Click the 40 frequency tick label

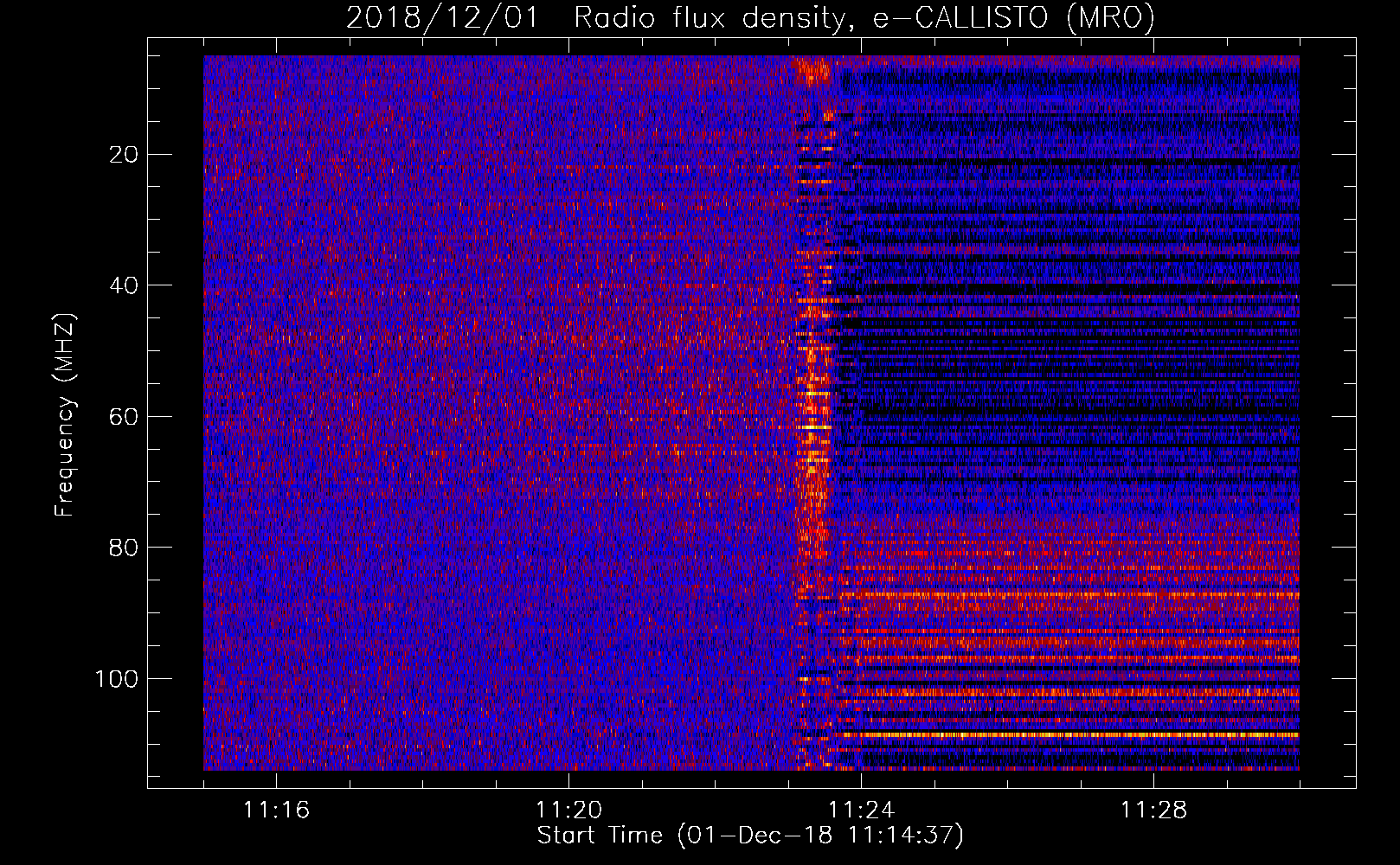pos(125,285)
